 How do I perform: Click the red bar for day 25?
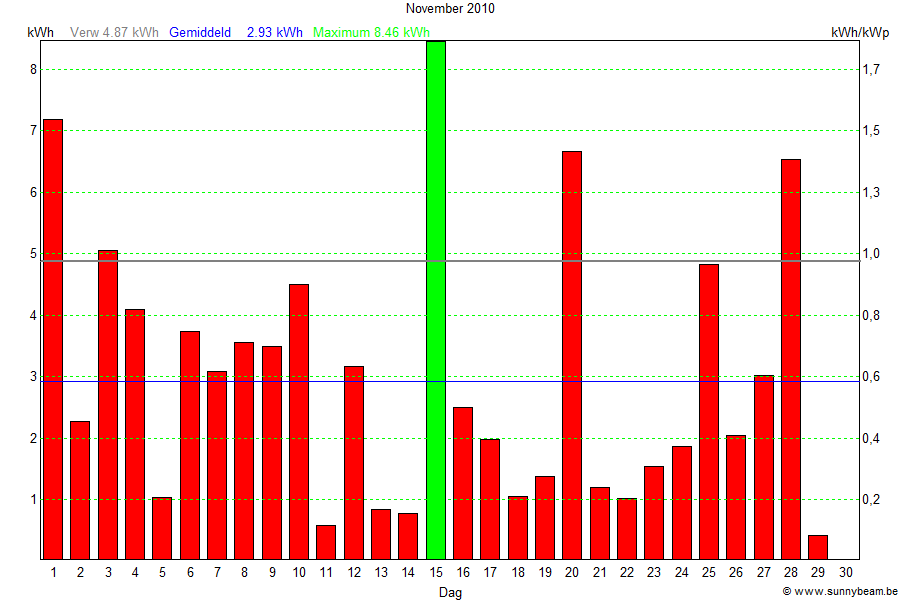[x=709, y=412]
